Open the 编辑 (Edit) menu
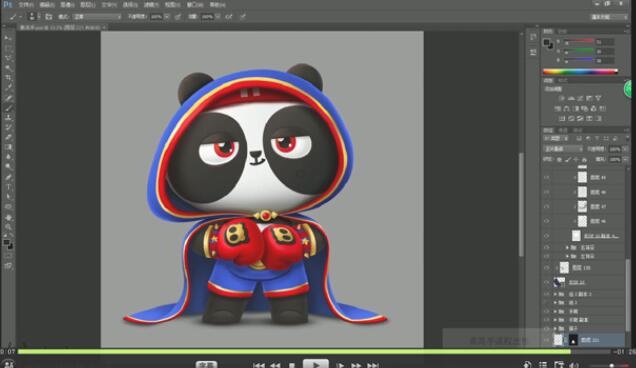The height and width of the screenshot is (368, 636). (x=47, y=5)
